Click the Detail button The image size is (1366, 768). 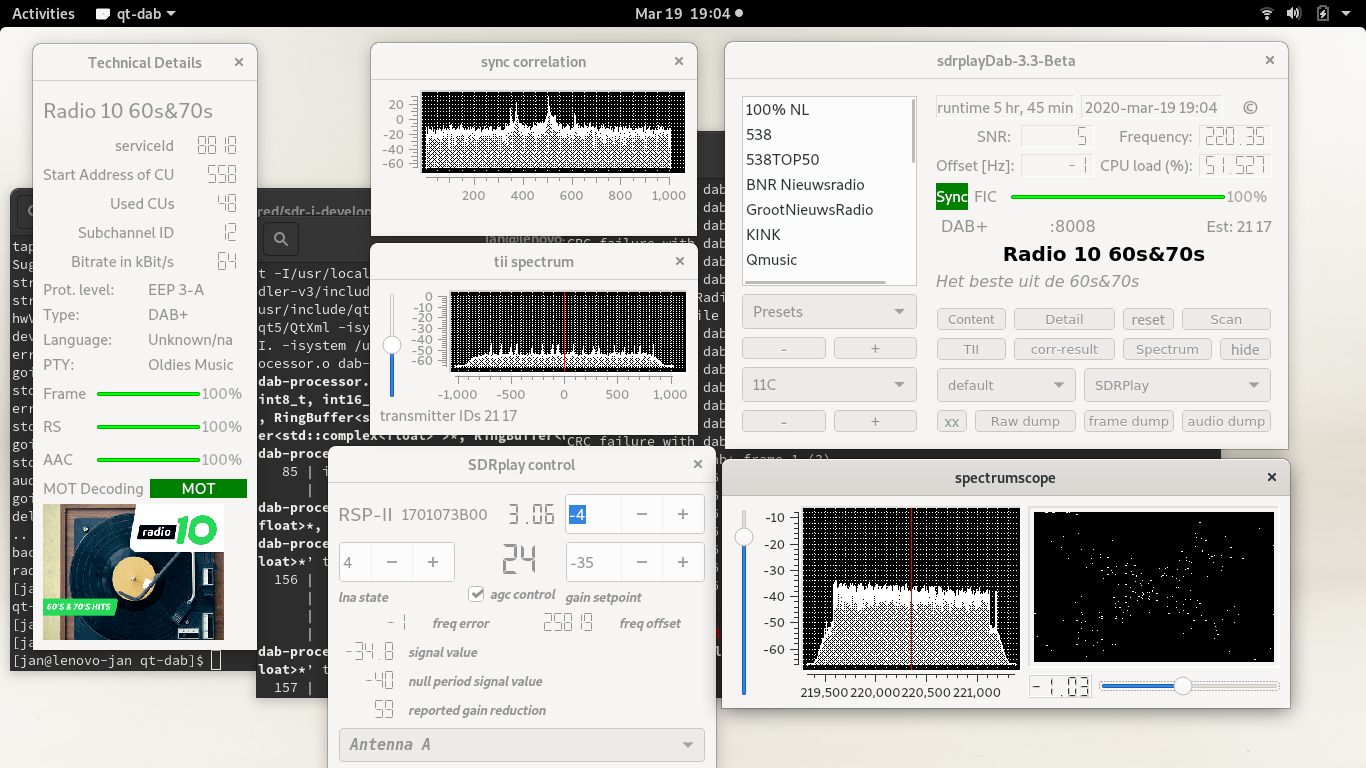(x=1064, y=319)
